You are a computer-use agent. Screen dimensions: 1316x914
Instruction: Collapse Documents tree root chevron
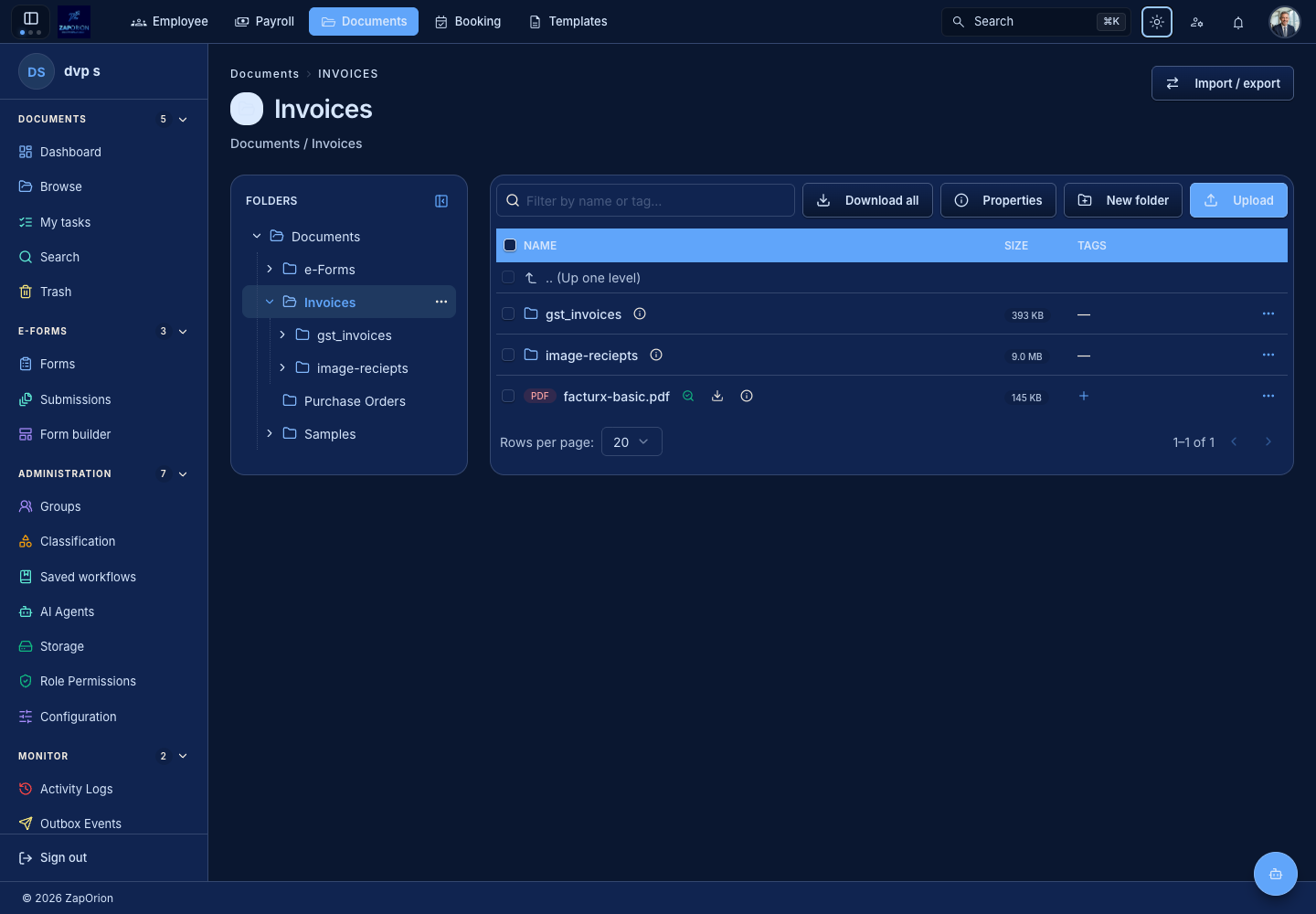[257, 236]
